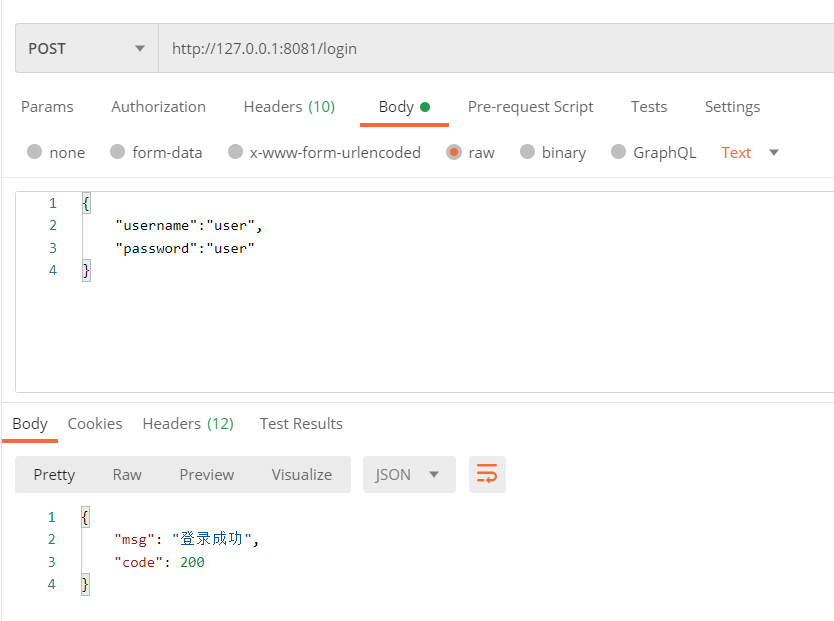Viewport: 834px width, 621px height.
Task: Switch response view to Preview
Action: pyautogui.click(x=207, y=475)
